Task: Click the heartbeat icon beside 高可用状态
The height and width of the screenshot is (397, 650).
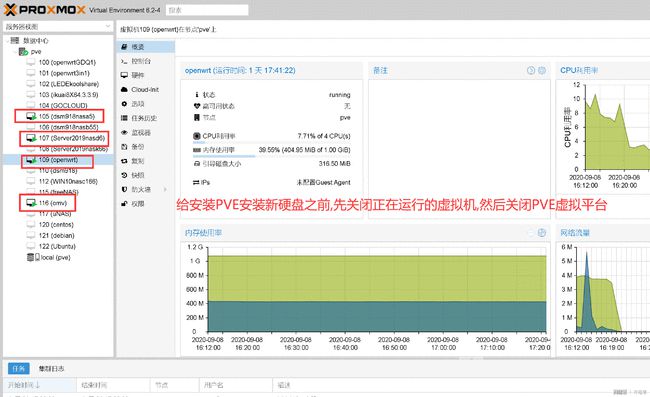Action: coord(197,106)
